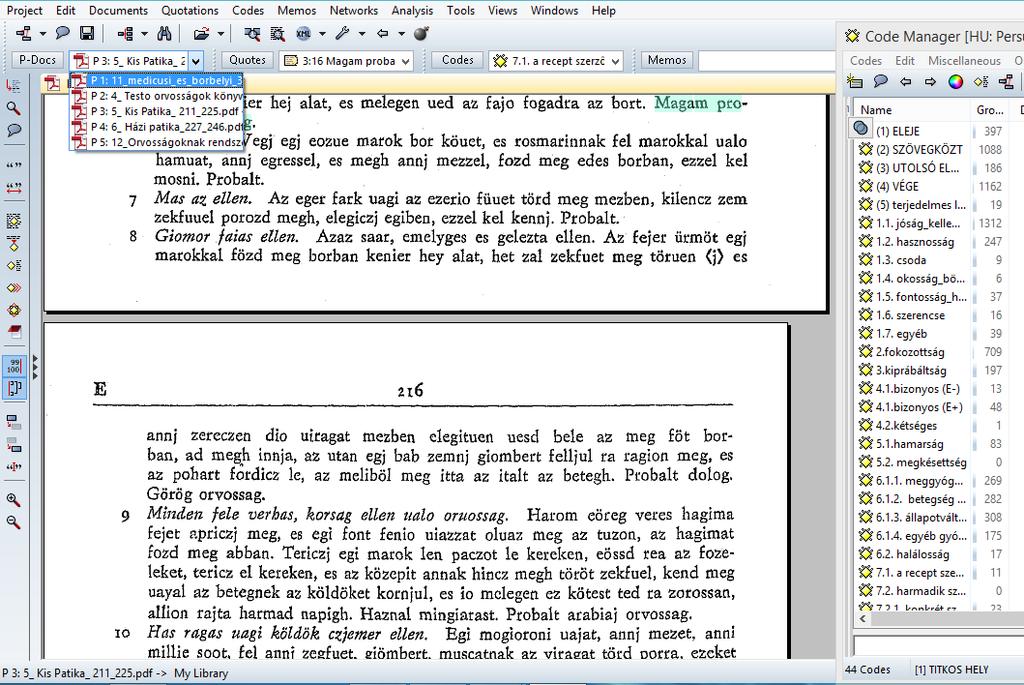Click the speech bubble icon in left sidebar
The image size is (1024, 685).
click(13, 130)
